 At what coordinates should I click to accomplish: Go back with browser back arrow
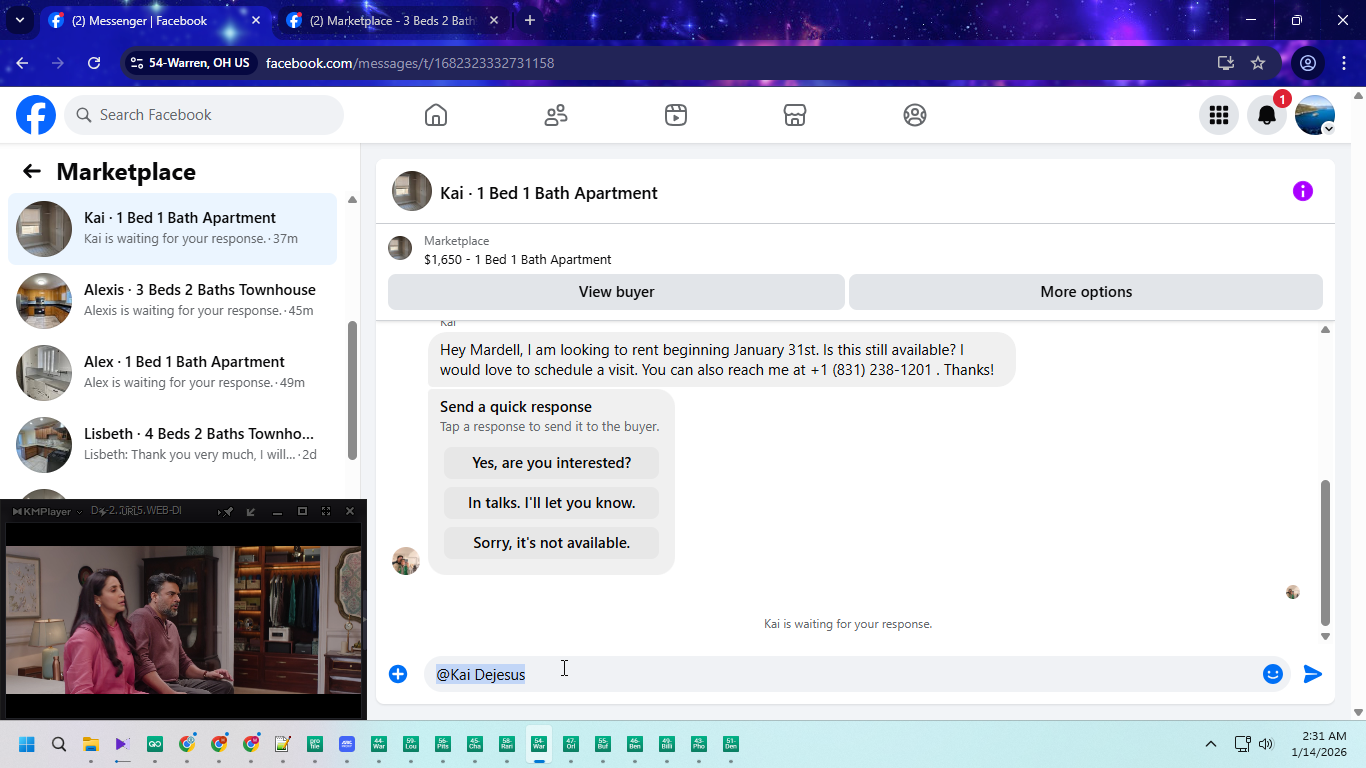pyautogui.click(x=22, y=63)
